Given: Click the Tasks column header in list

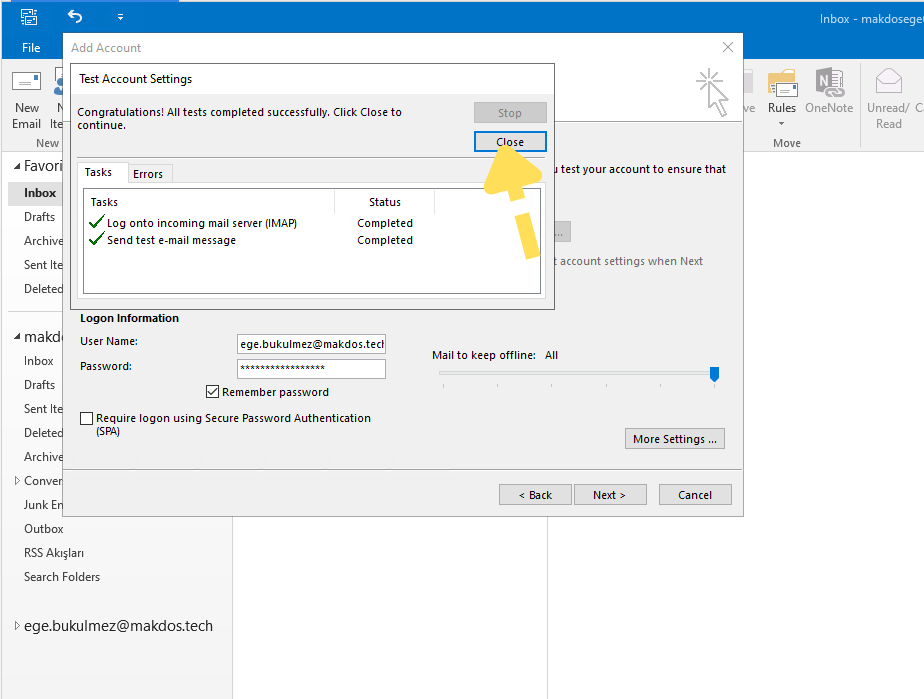Looking at the screenshot, I should tap(209, 202).
